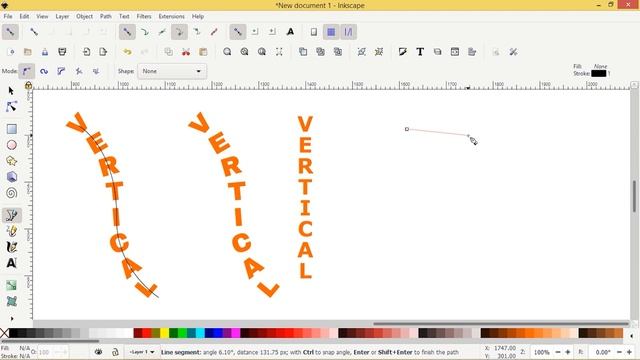
Task: Select the Bezier pen tool
Action: click(x=11, y=215)
